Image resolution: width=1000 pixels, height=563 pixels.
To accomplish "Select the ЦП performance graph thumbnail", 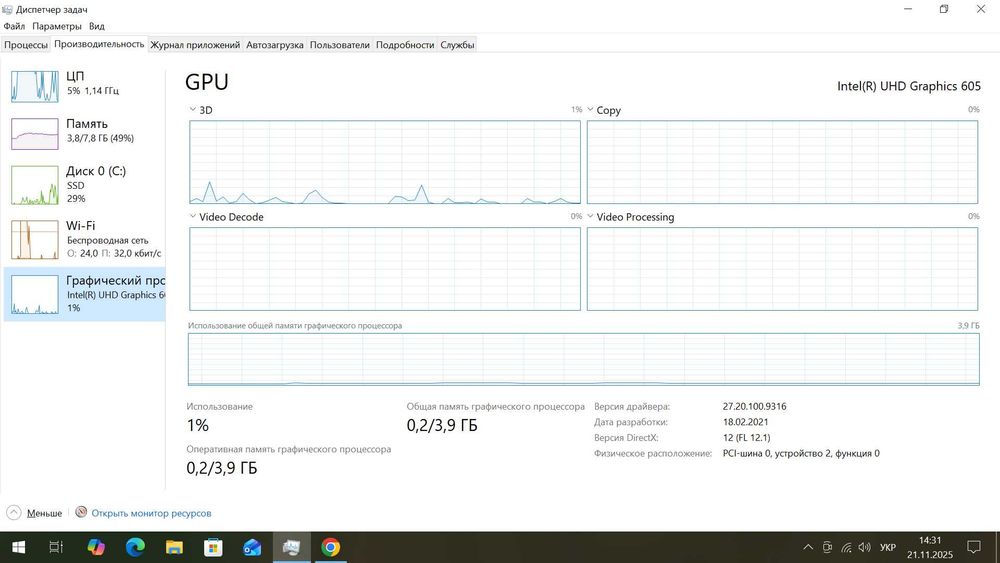I will [35, 86].
